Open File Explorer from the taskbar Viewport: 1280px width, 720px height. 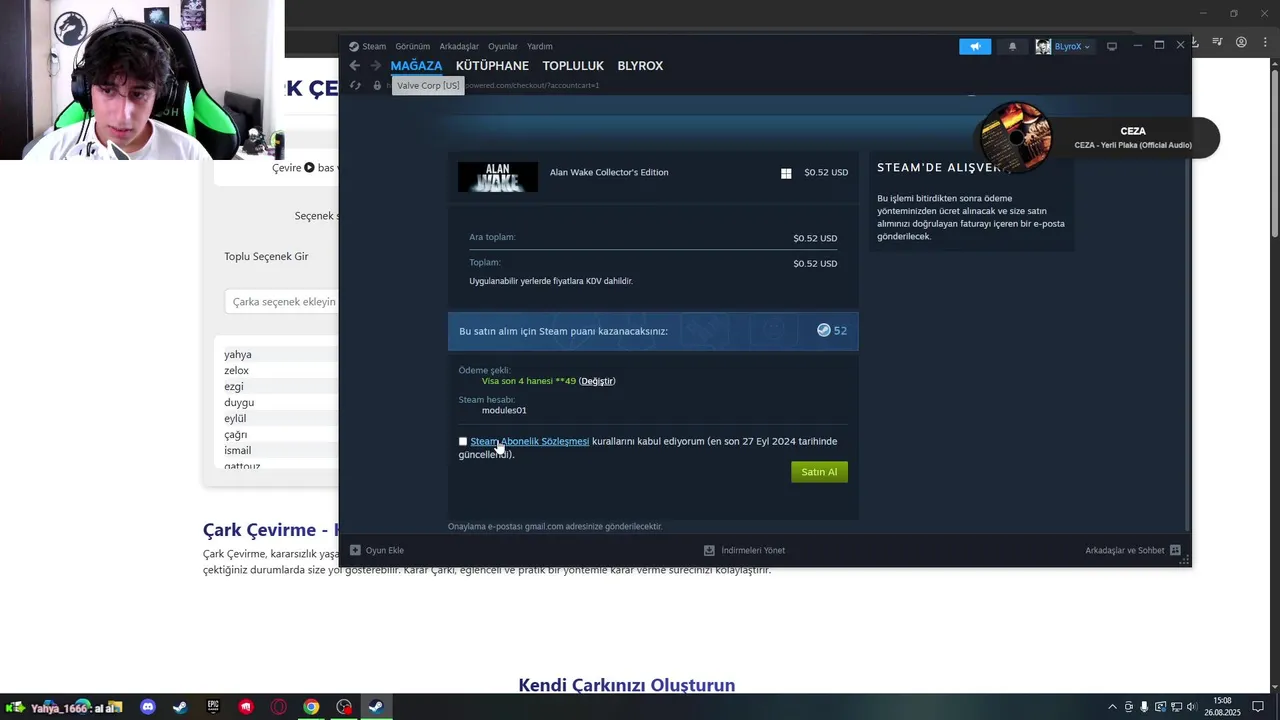click(115, 707)
